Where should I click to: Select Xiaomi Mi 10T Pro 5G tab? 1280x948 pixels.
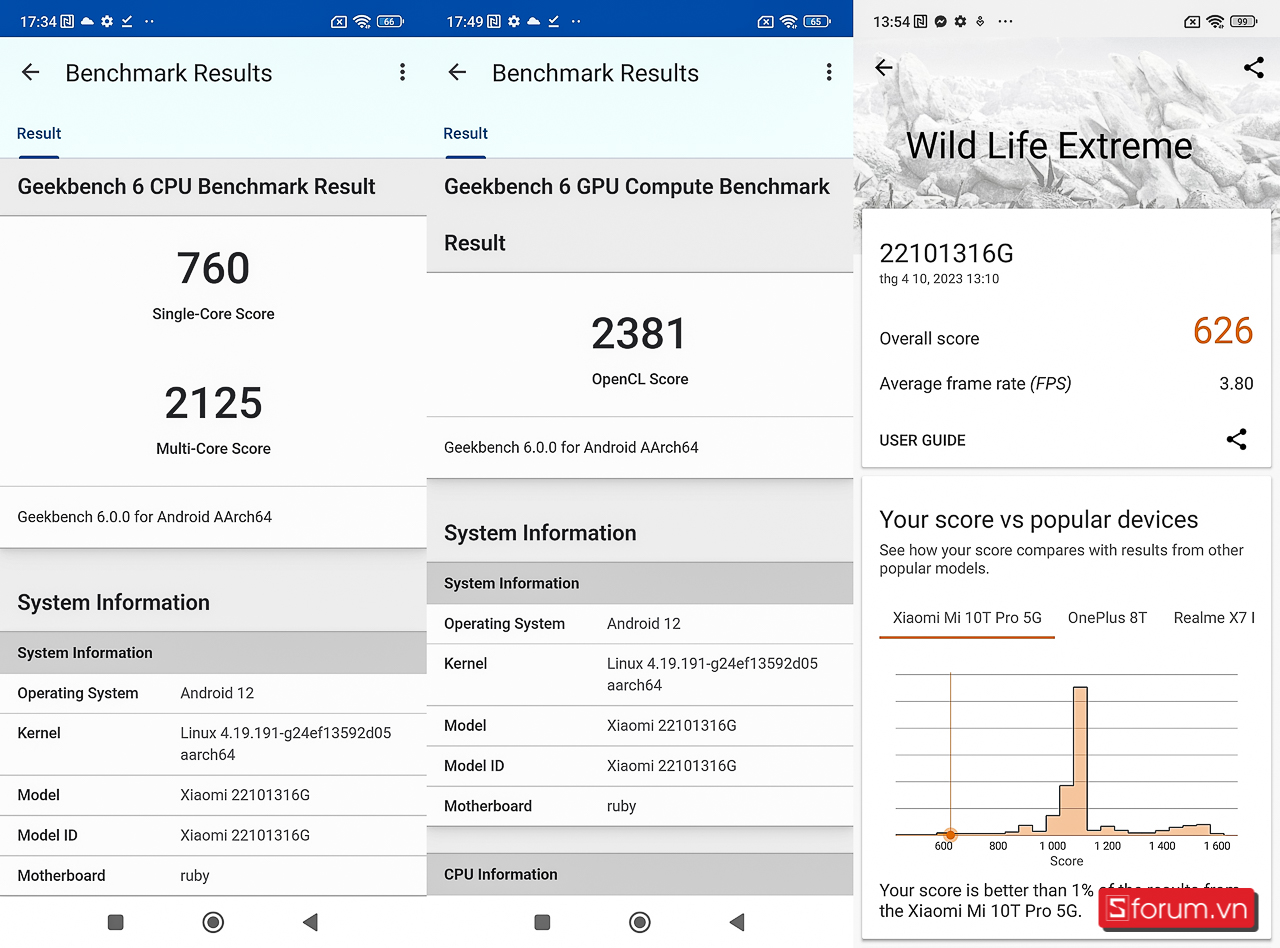coord(968,617)
